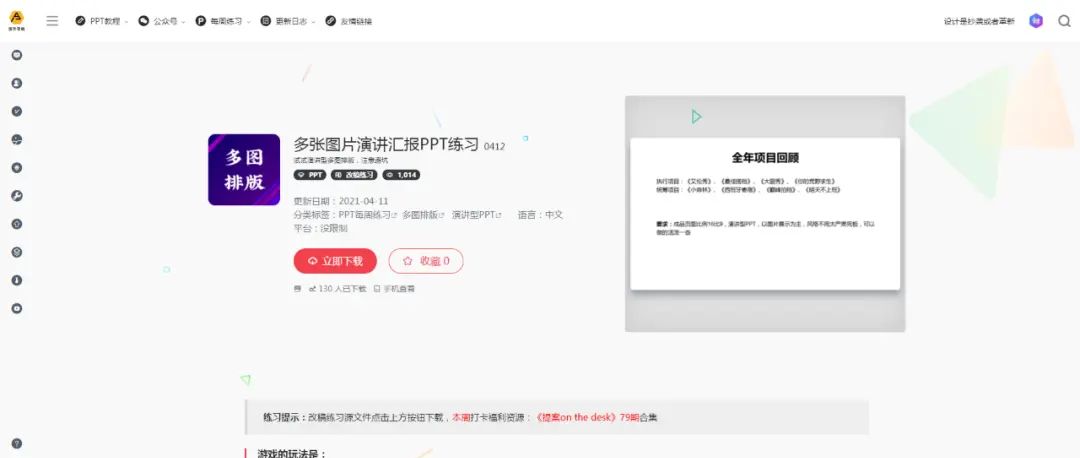
Task: Open the wrench tools sidebar icon
Action: (17, 196)
